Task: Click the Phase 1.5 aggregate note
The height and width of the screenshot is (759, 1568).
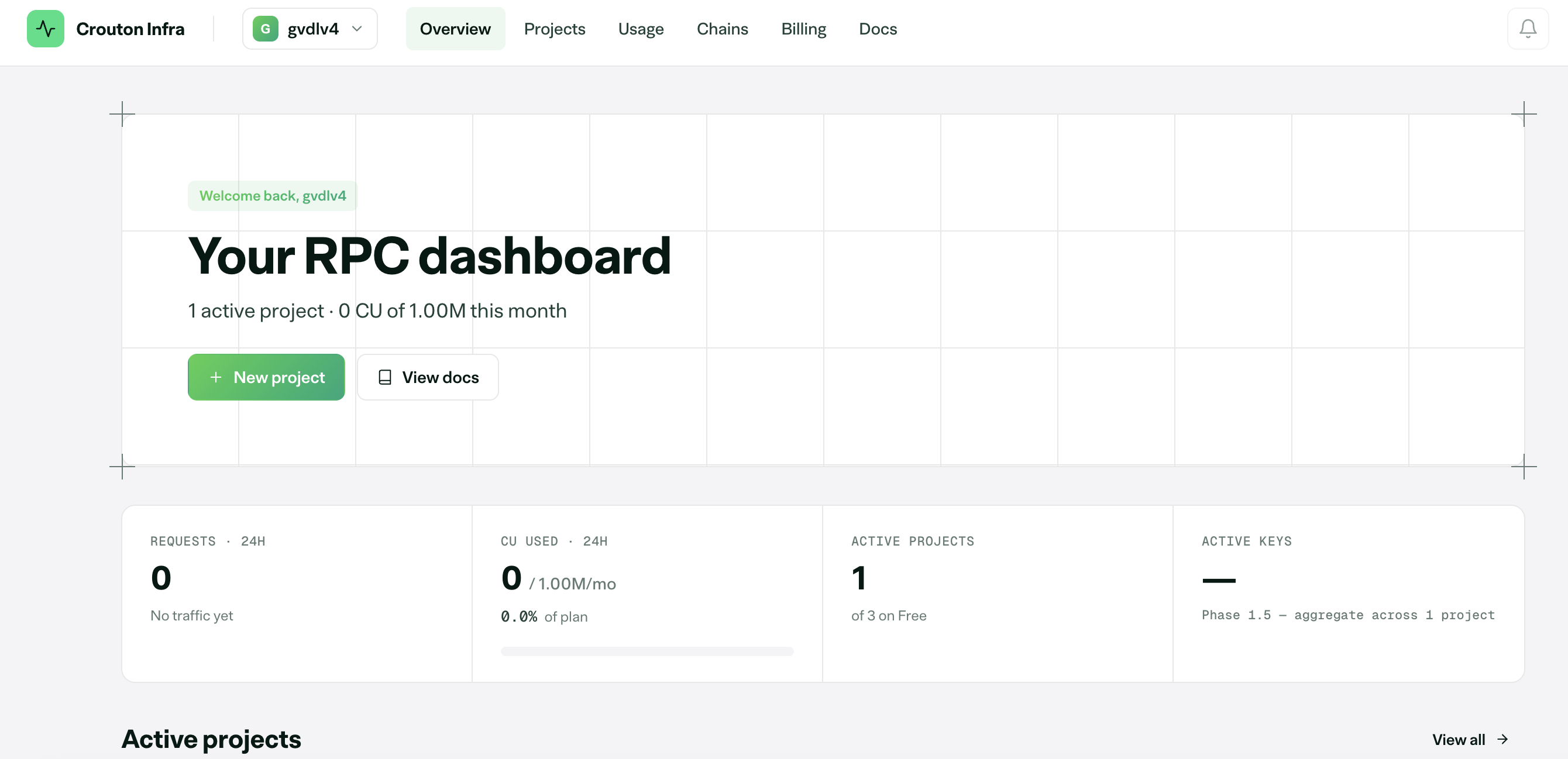Action: (1348, 614)
